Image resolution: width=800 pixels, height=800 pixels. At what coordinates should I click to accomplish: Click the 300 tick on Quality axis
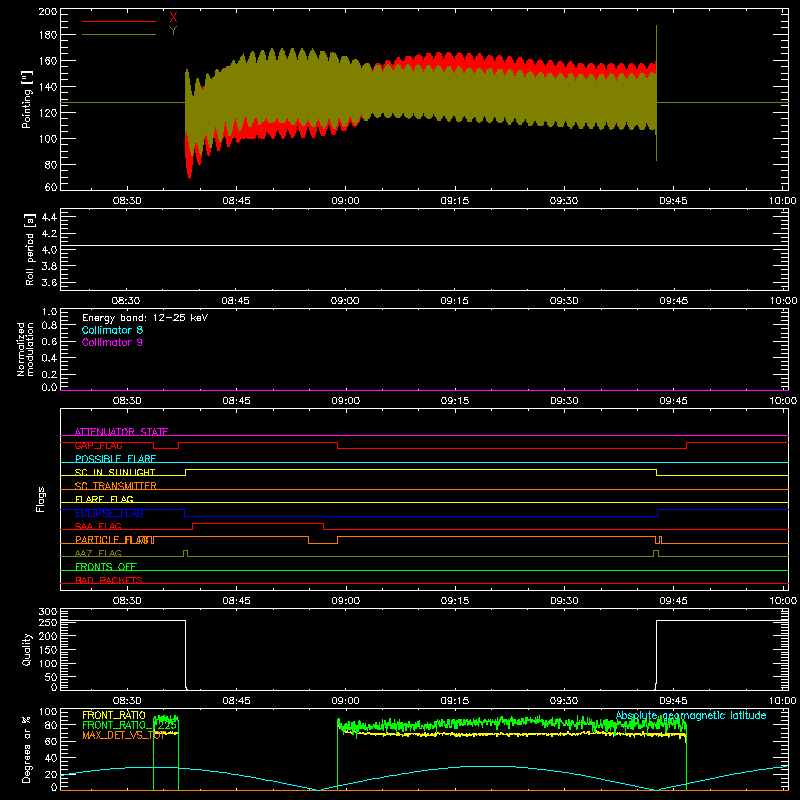point(48,612)
